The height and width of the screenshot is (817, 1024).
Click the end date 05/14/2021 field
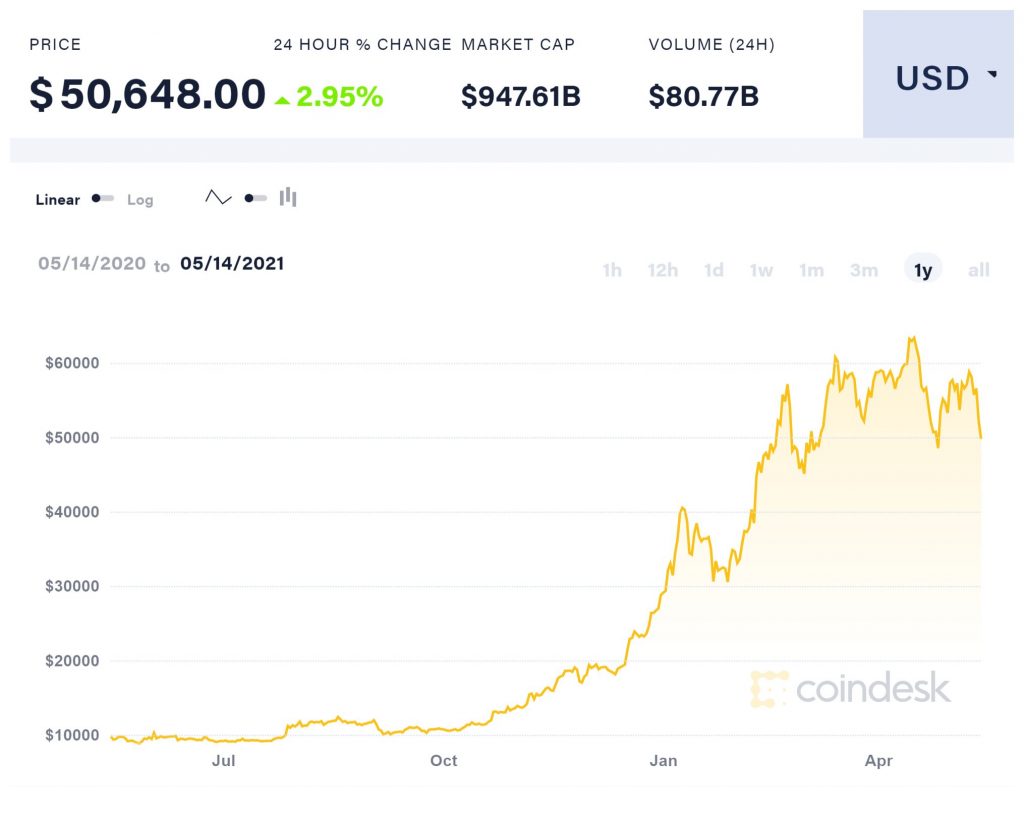tap(231, 264)
